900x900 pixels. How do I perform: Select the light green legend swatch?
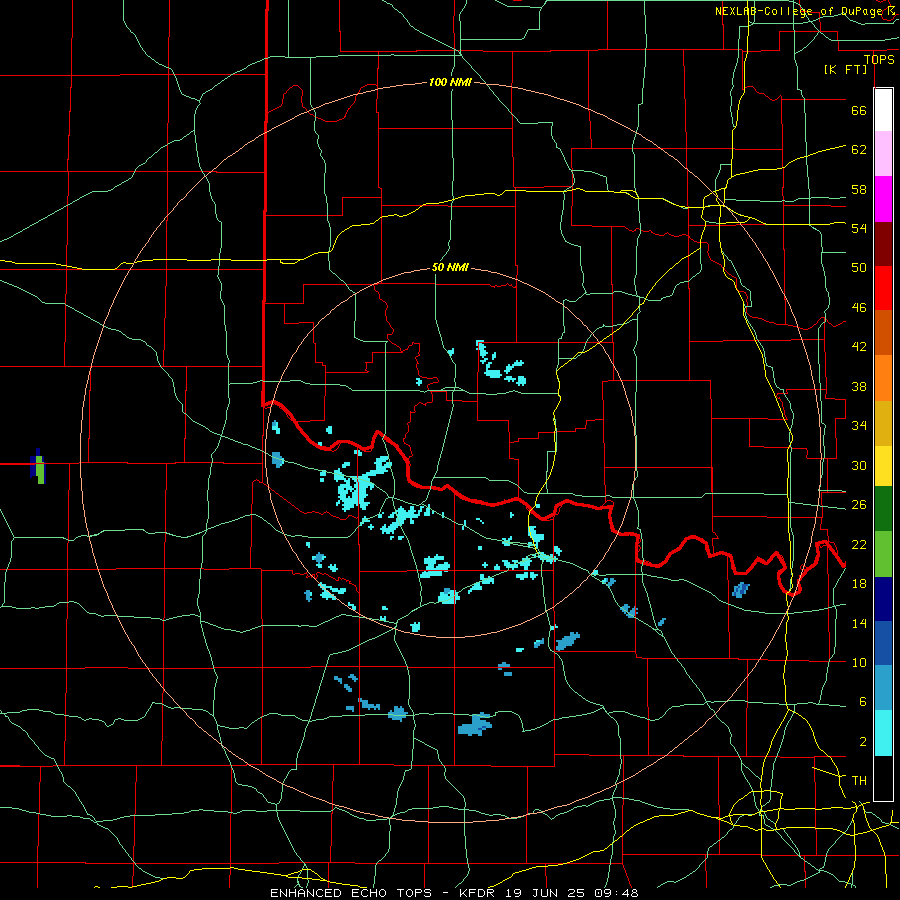[x=883, y=554]
